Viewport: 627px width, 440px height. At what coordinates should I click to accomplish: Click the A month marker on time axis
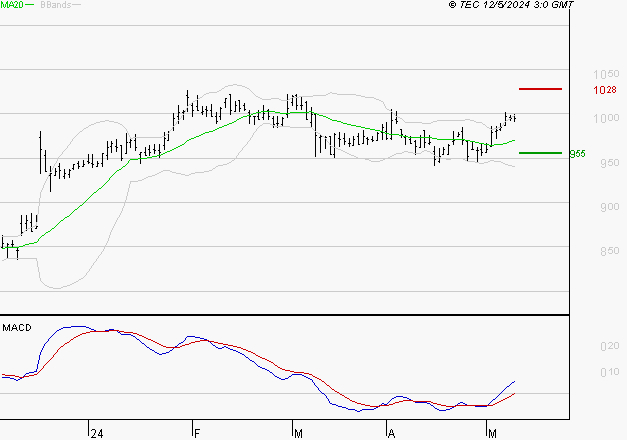click(391, 434)
